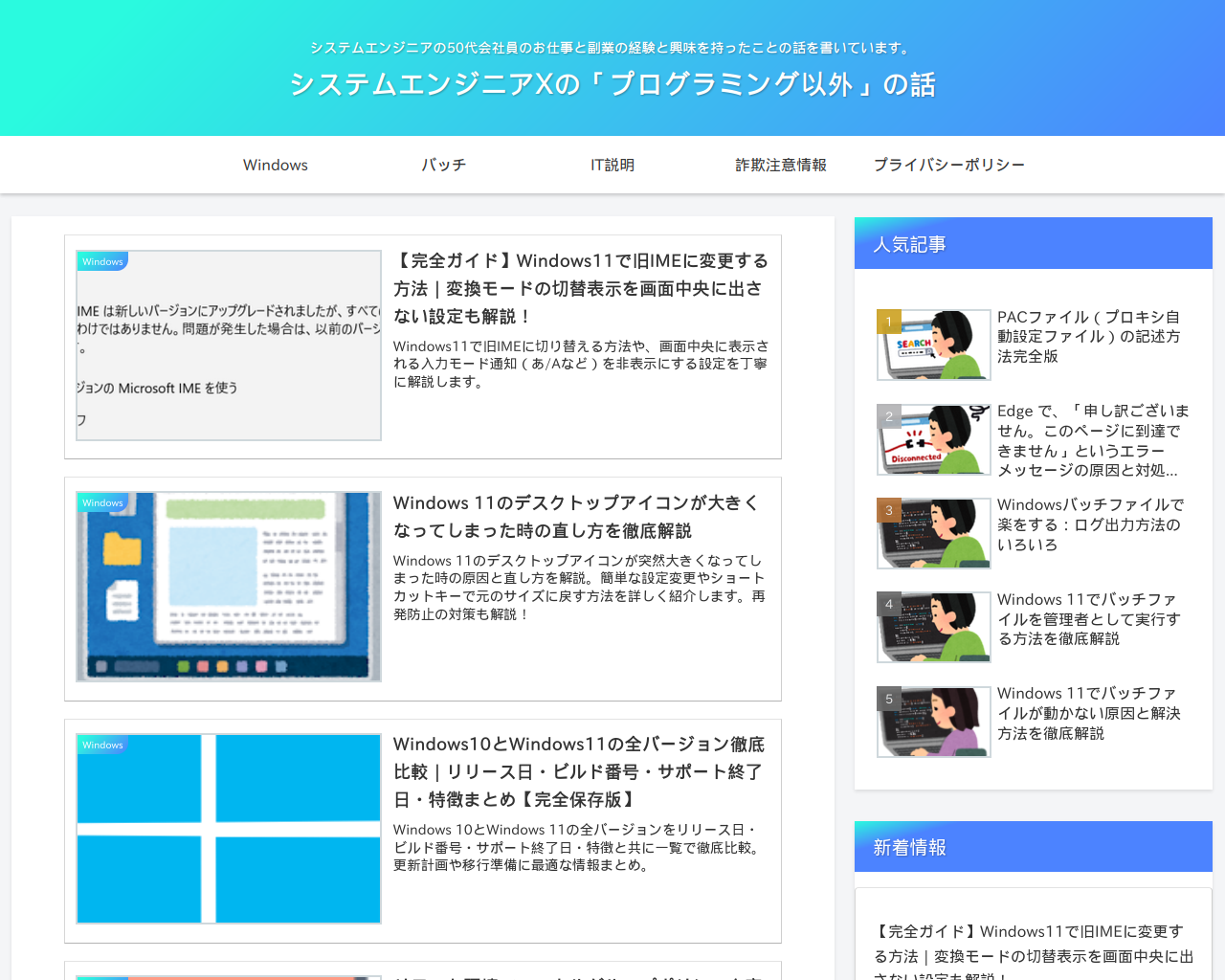
Task: Open the 詐欺注意情報 menu item
Action: pyautogui.click(x=781, y=165)
